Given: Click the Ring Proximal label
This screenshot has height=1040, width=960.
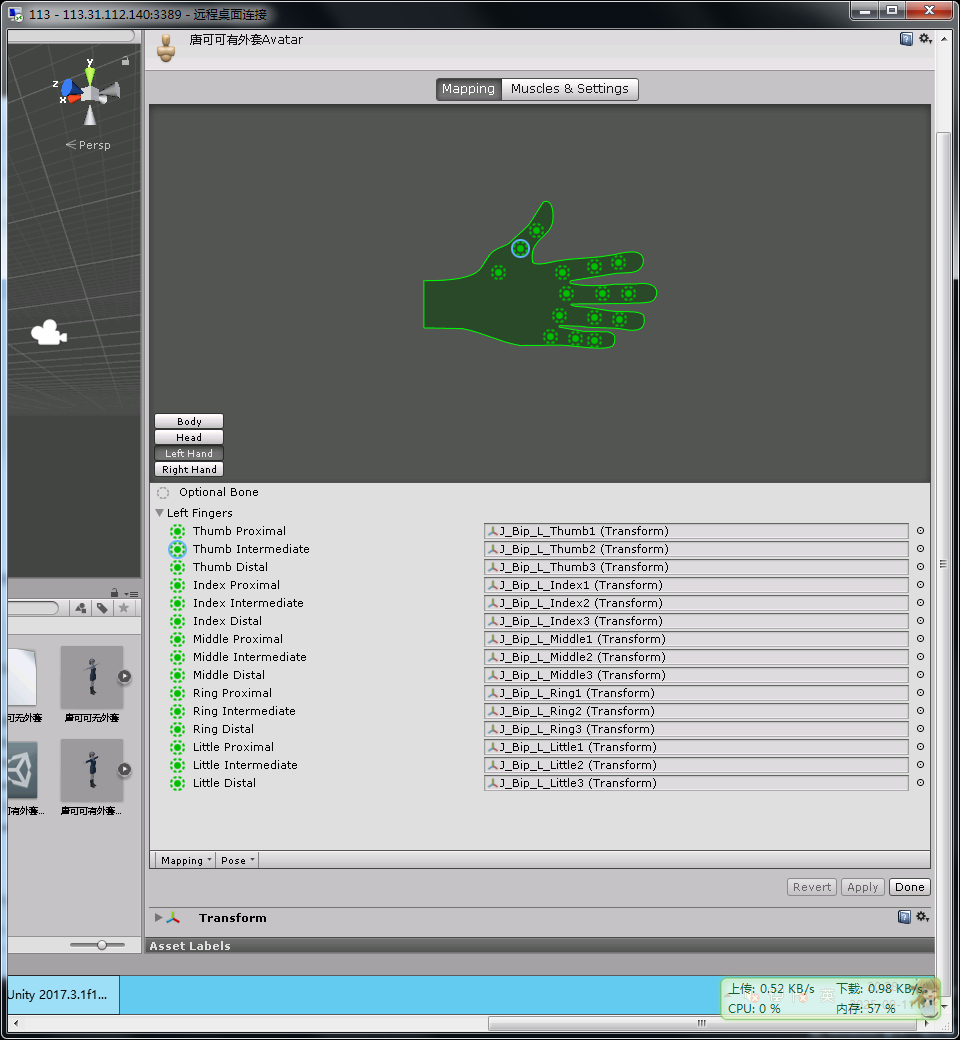Looking at the screenshot, I should tap(232, 693).
